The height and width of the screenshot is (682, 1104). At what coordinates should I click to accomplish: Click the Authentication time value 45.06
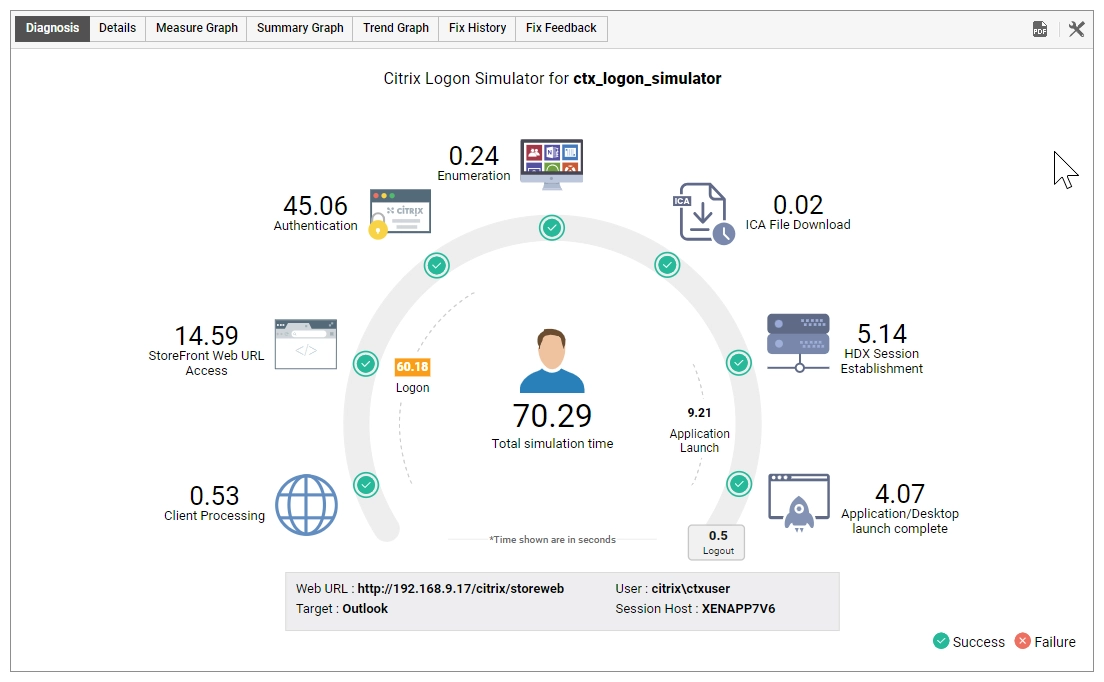pos(315,206)
